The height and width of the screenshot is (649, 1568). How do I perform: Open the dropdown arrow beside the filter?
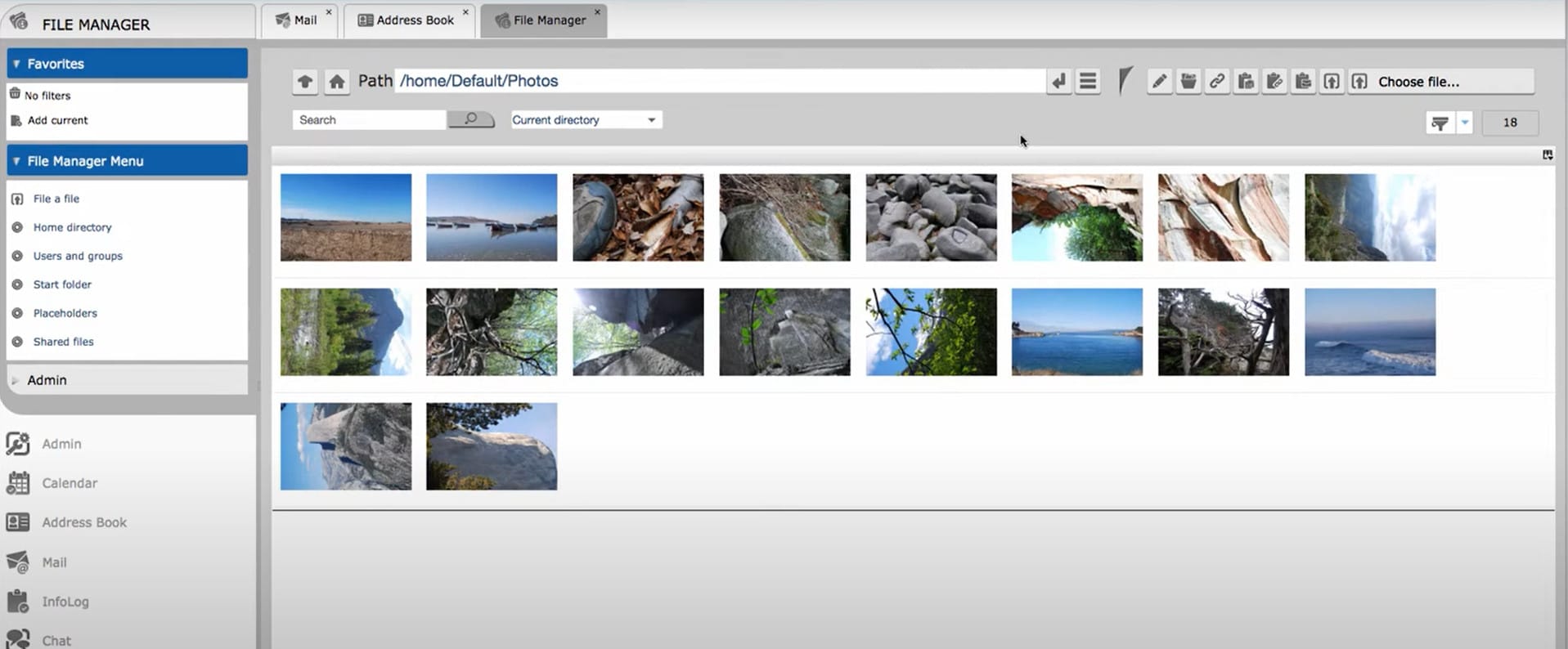click(x=1465, y=123)
